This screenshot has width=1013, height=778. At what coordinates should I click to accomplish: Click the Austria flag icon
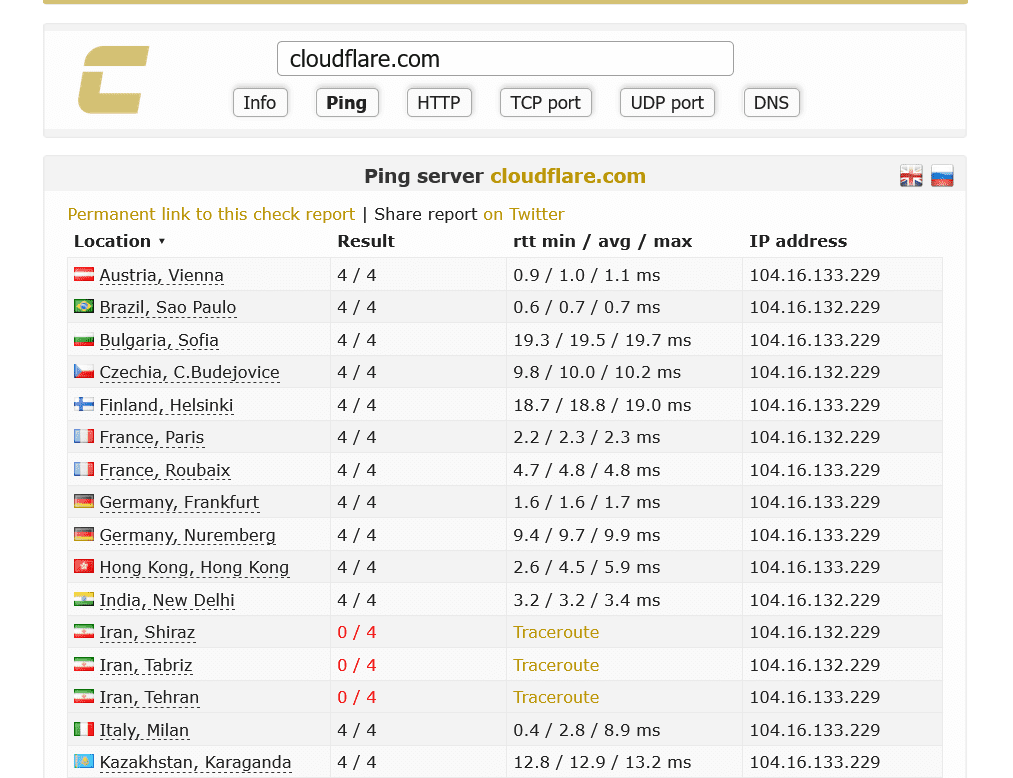tap(84, 275)
